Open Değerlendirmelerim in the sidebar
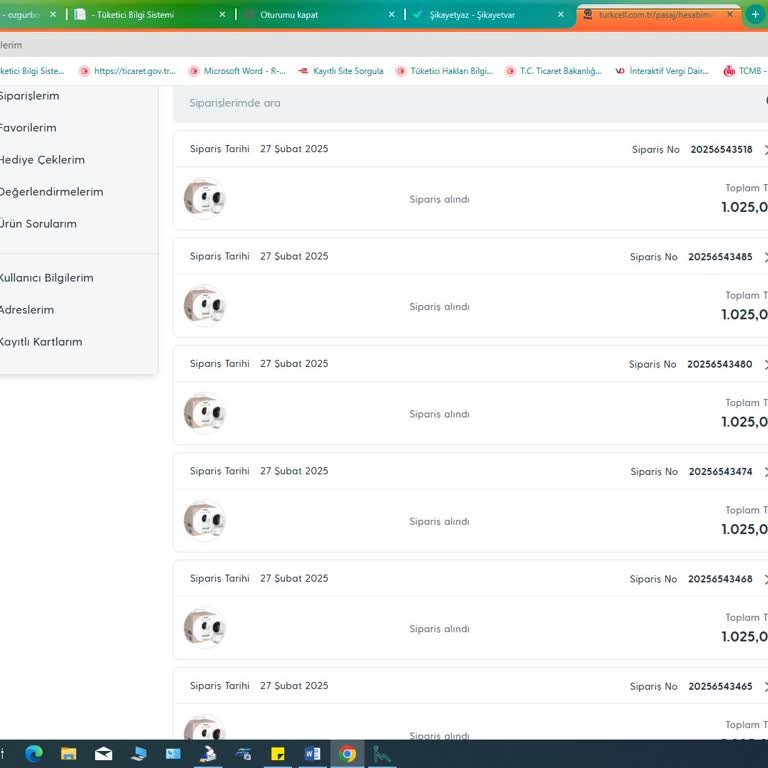 (51, 192)
